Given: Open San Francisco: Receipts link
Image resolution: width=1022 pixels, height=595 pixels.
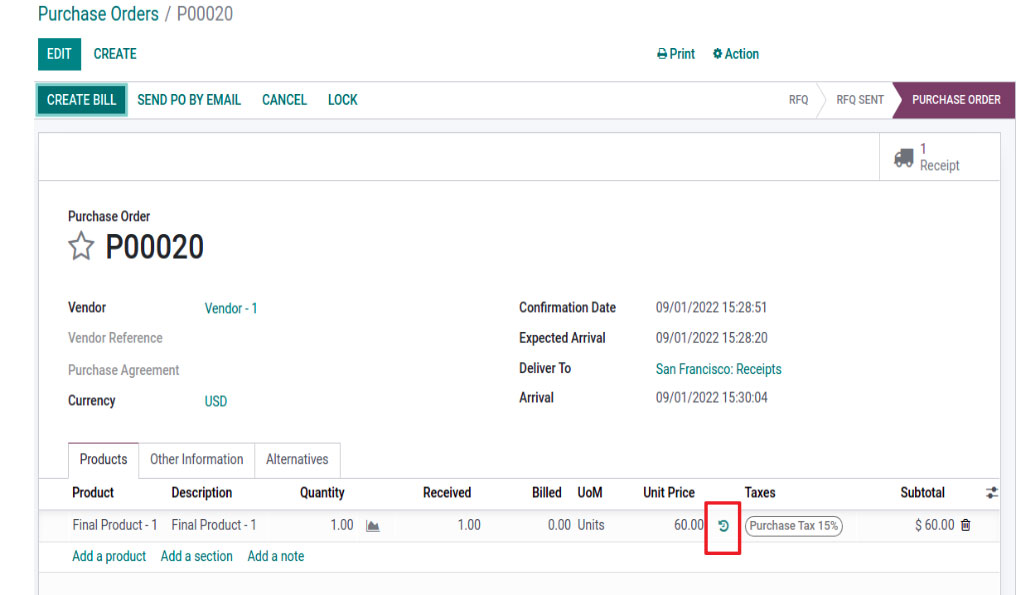Looking at the screenshot, I should [x=718, y=369].
